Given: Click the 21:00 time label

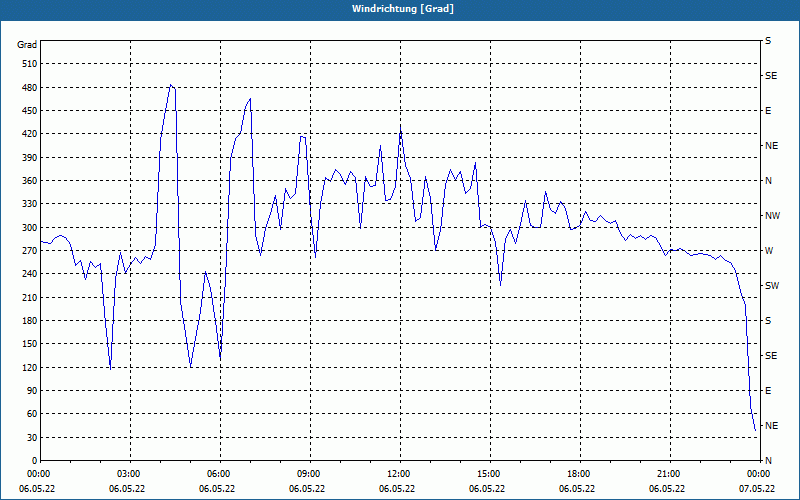Looking at the screenshot, I should [x=669, y=474].
